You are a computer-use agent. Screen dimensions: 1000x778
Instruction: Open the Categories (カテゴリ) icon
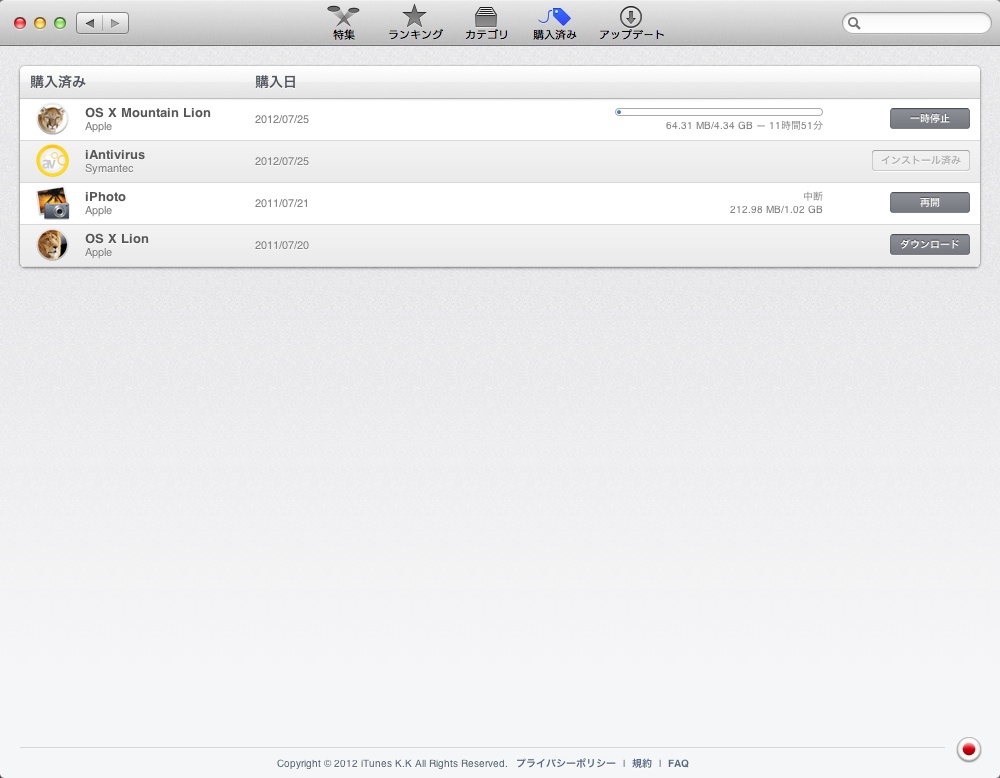[x=486, y=18]
